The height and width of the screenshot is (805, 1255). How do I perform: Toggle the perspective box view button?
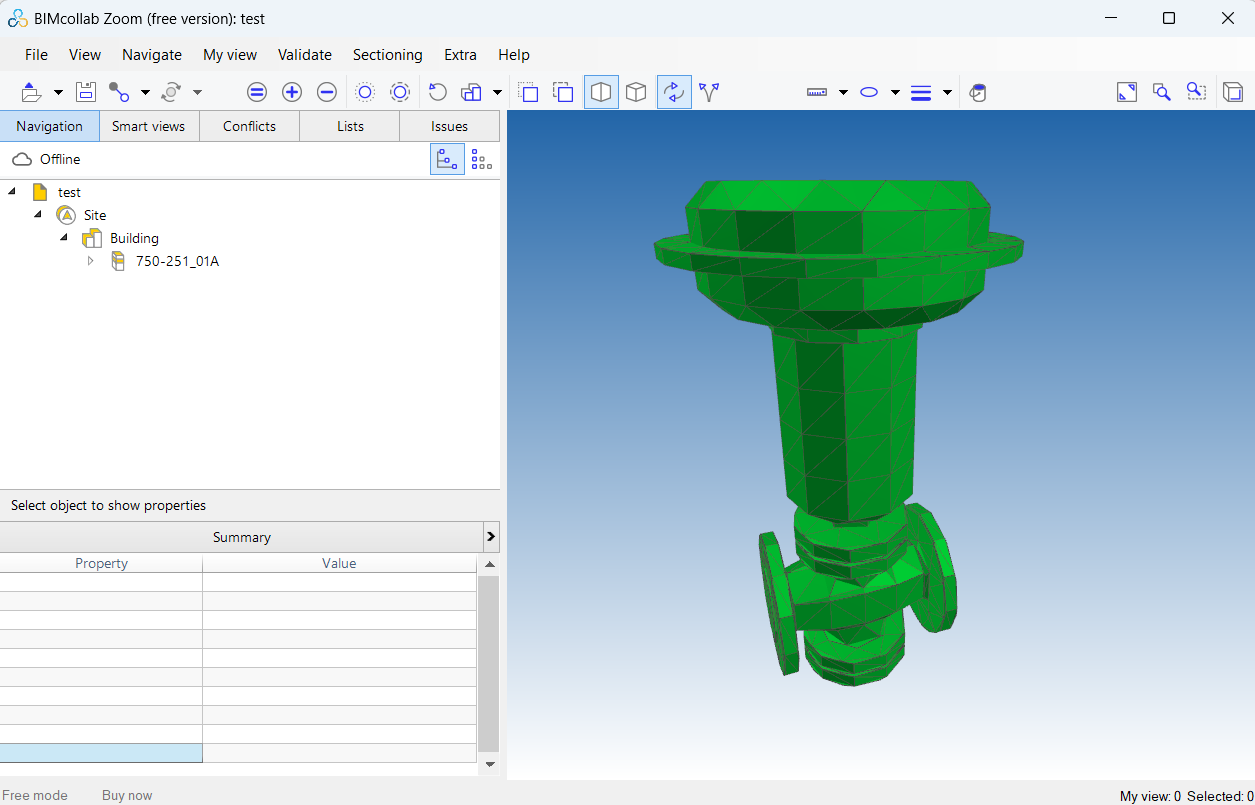tap(601, 92)
